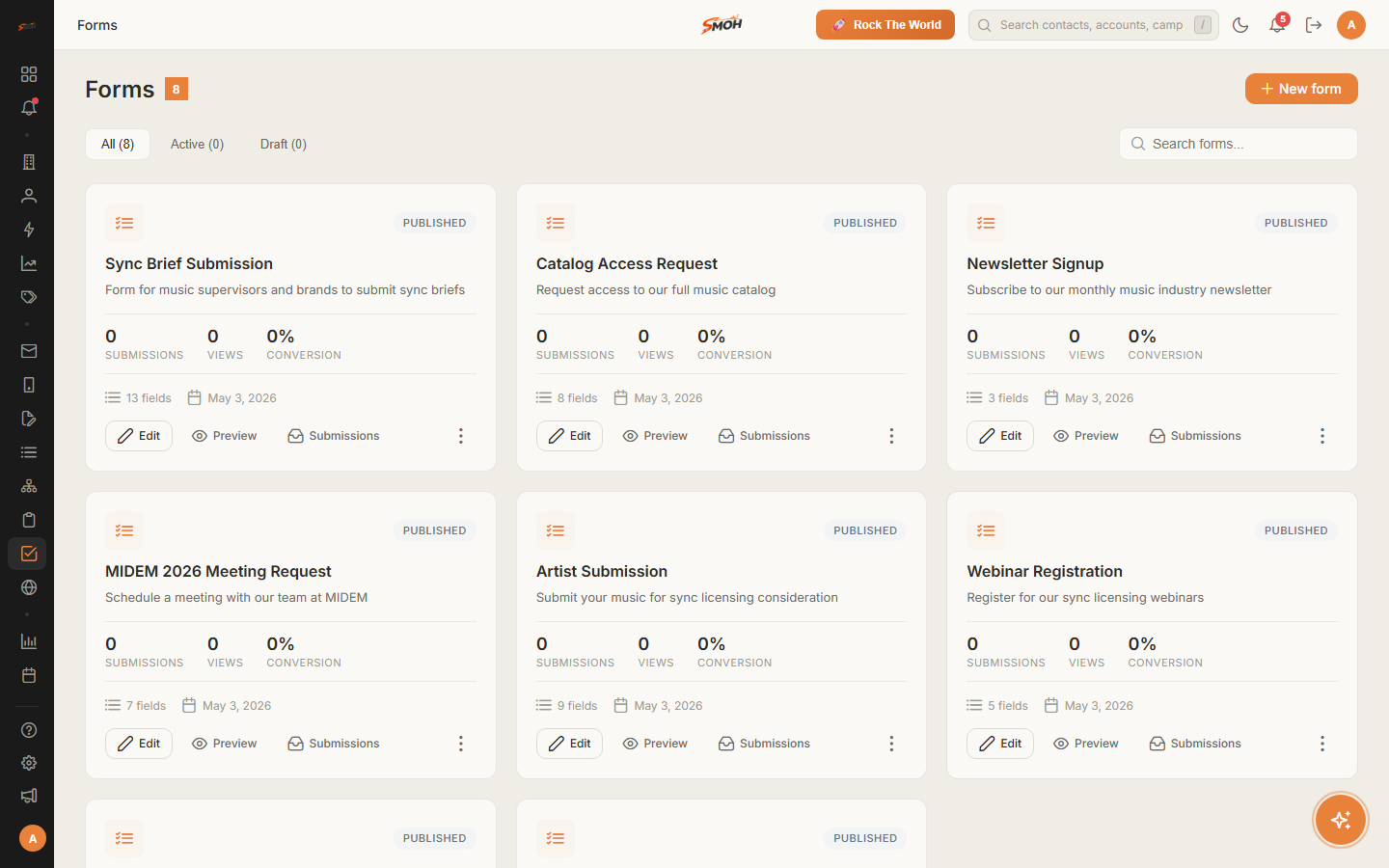Open the sparkle AI assistant floating button
This screenshot has height=868, width=1389.
click(1341, 820)
